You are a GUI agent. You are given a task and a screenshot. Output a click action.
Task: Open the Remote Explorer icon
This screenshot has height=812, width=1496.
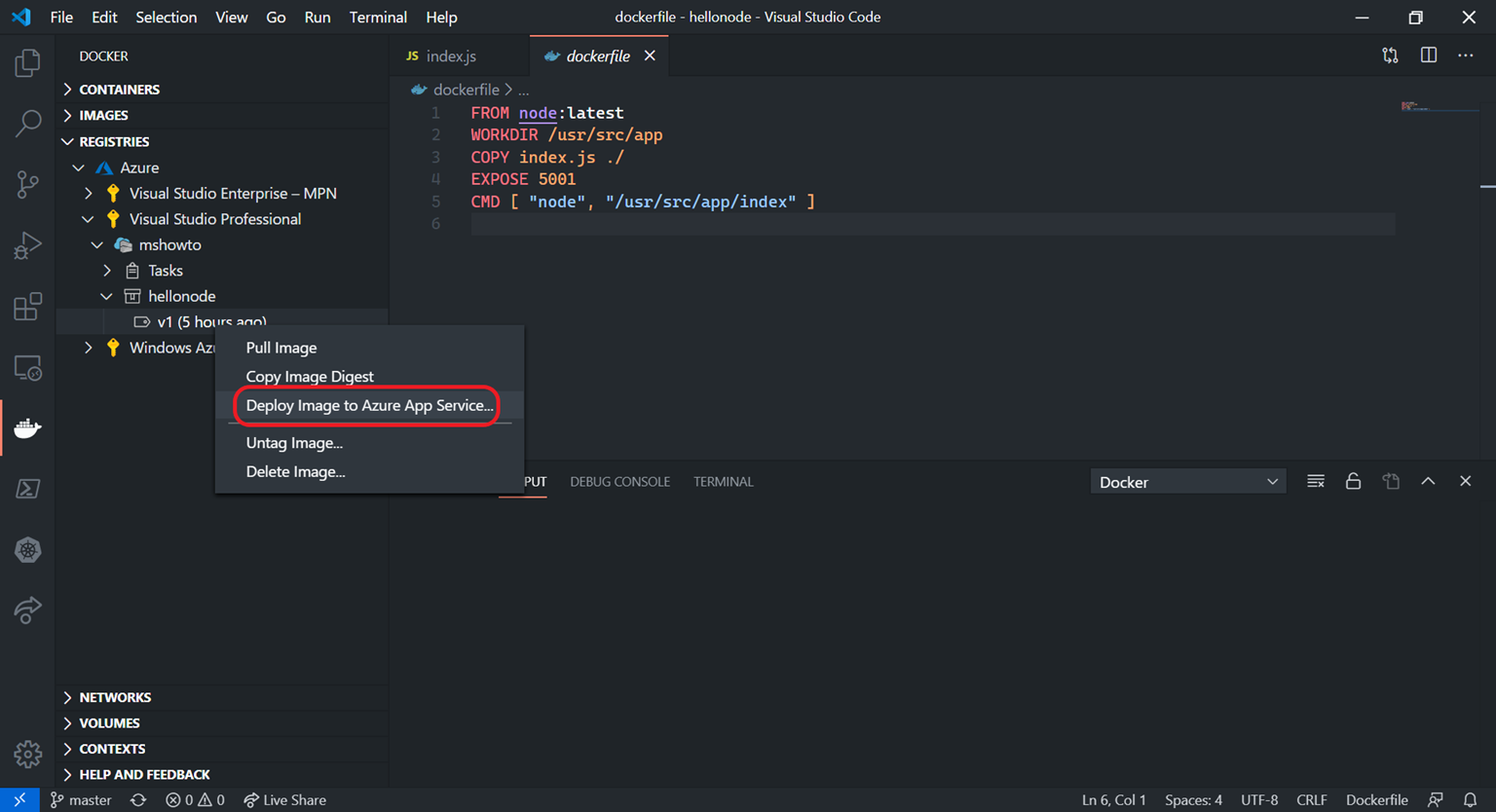point(27,368)
